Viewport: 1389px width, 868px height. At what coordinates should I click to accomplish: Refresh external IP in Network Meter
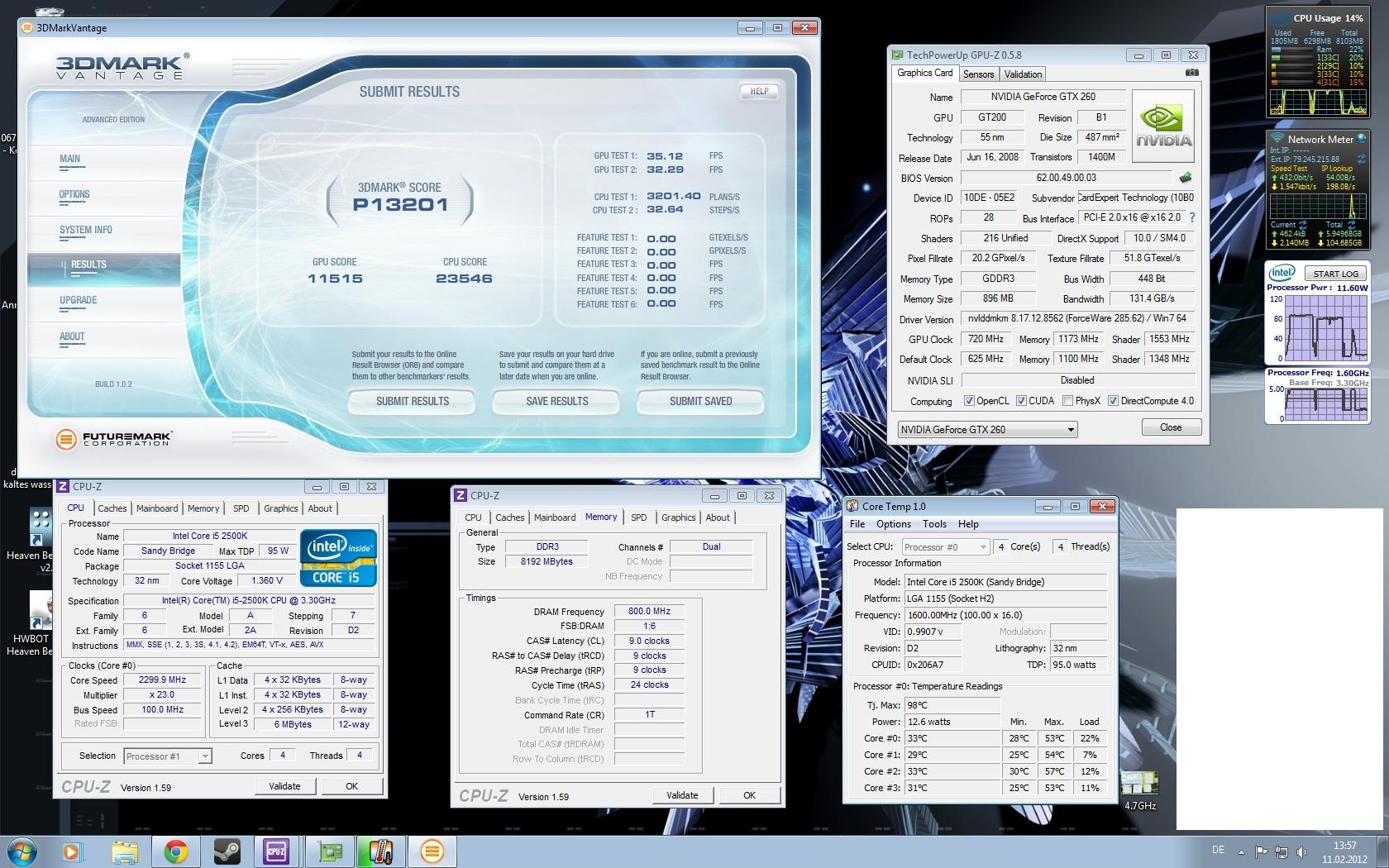click(x=1361, y=159)
